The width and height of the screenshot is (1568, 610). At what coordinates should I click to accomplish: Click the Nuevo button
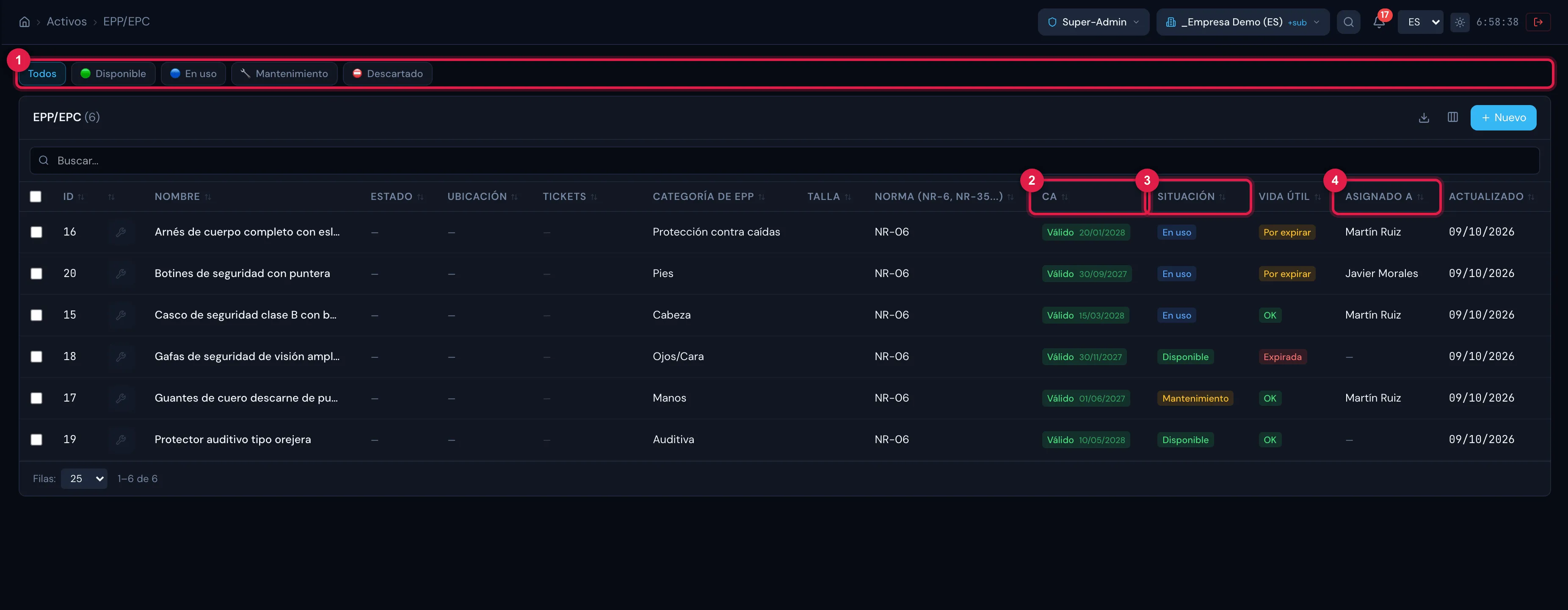point(1503,118)
